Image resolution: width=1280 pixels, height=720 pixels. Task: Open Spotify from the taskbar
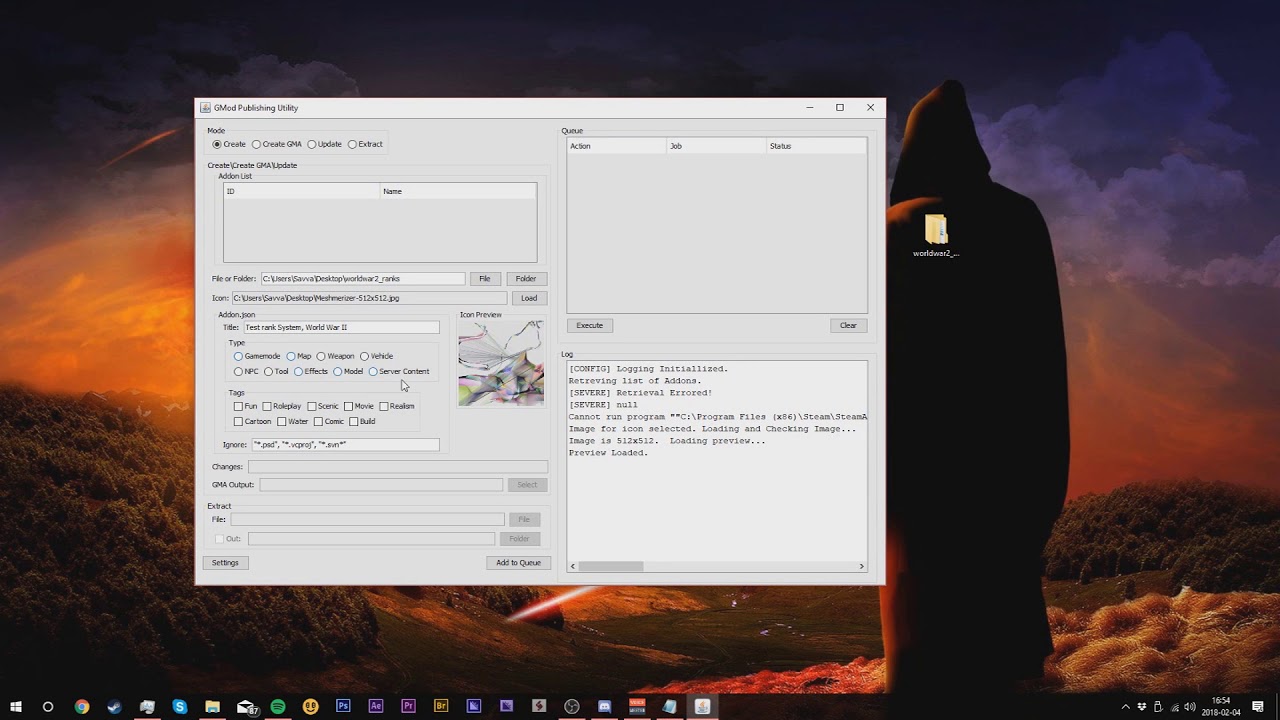278,706
